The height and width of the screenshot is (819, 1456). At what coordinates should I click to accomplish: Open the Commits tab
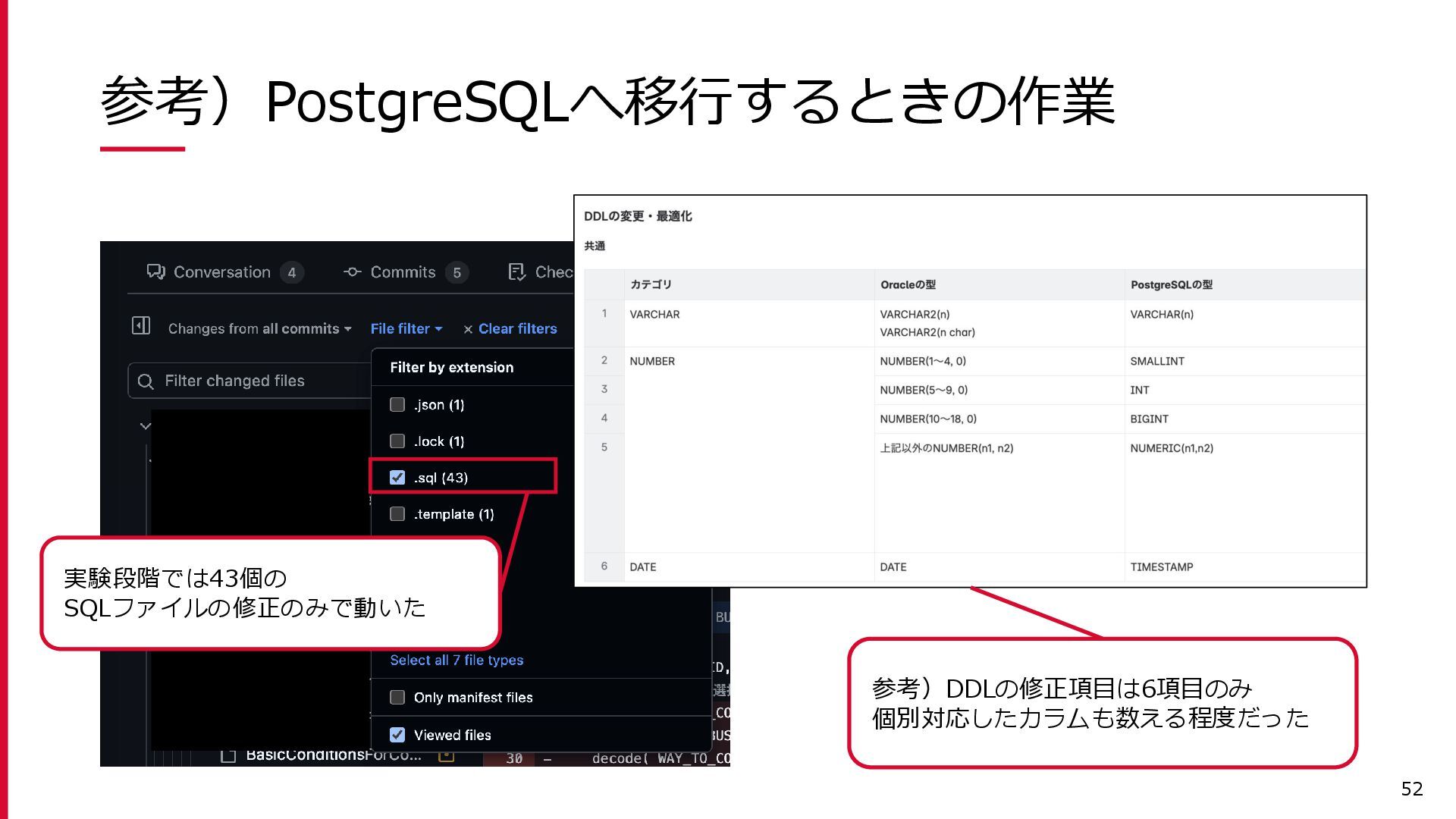(x=406, y=272)
